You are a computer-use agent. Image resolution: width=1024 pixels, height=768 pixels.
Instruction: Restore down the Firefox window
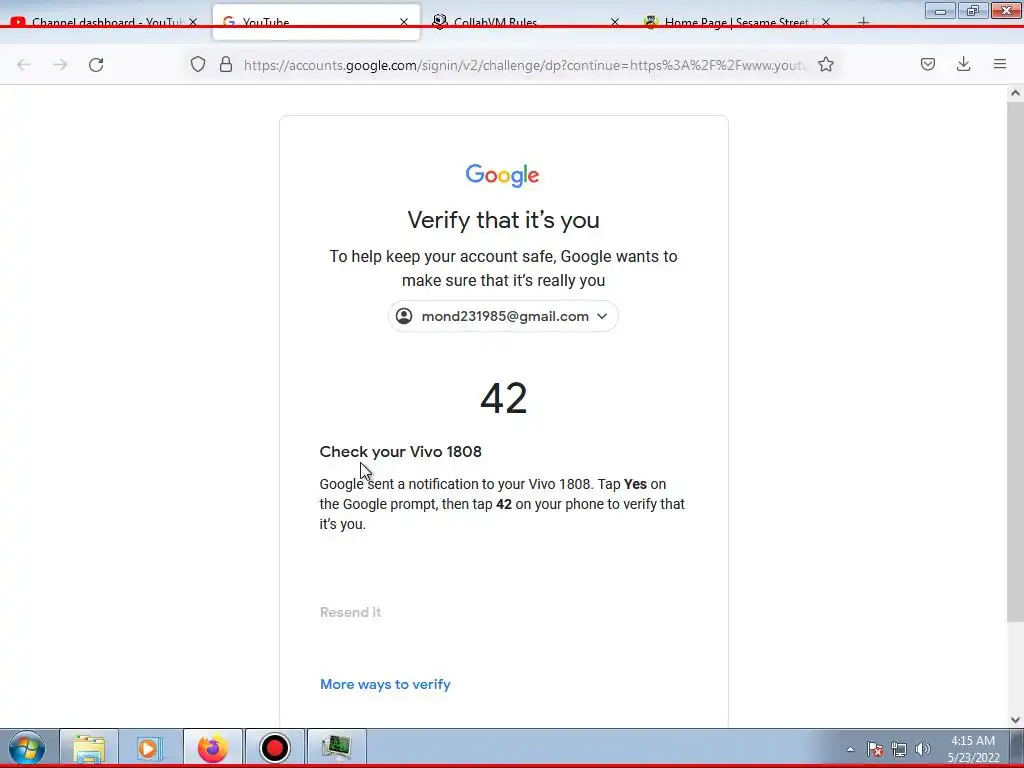[973, 11]
